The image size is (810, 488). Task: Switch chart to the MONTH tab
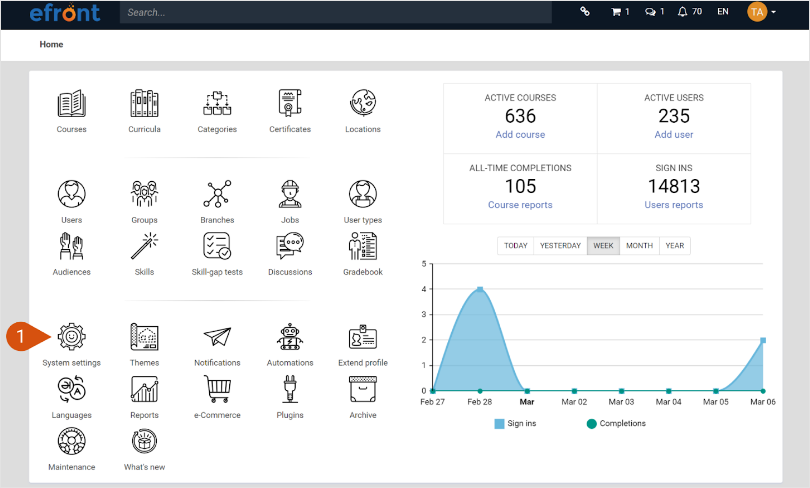(639, 246)
